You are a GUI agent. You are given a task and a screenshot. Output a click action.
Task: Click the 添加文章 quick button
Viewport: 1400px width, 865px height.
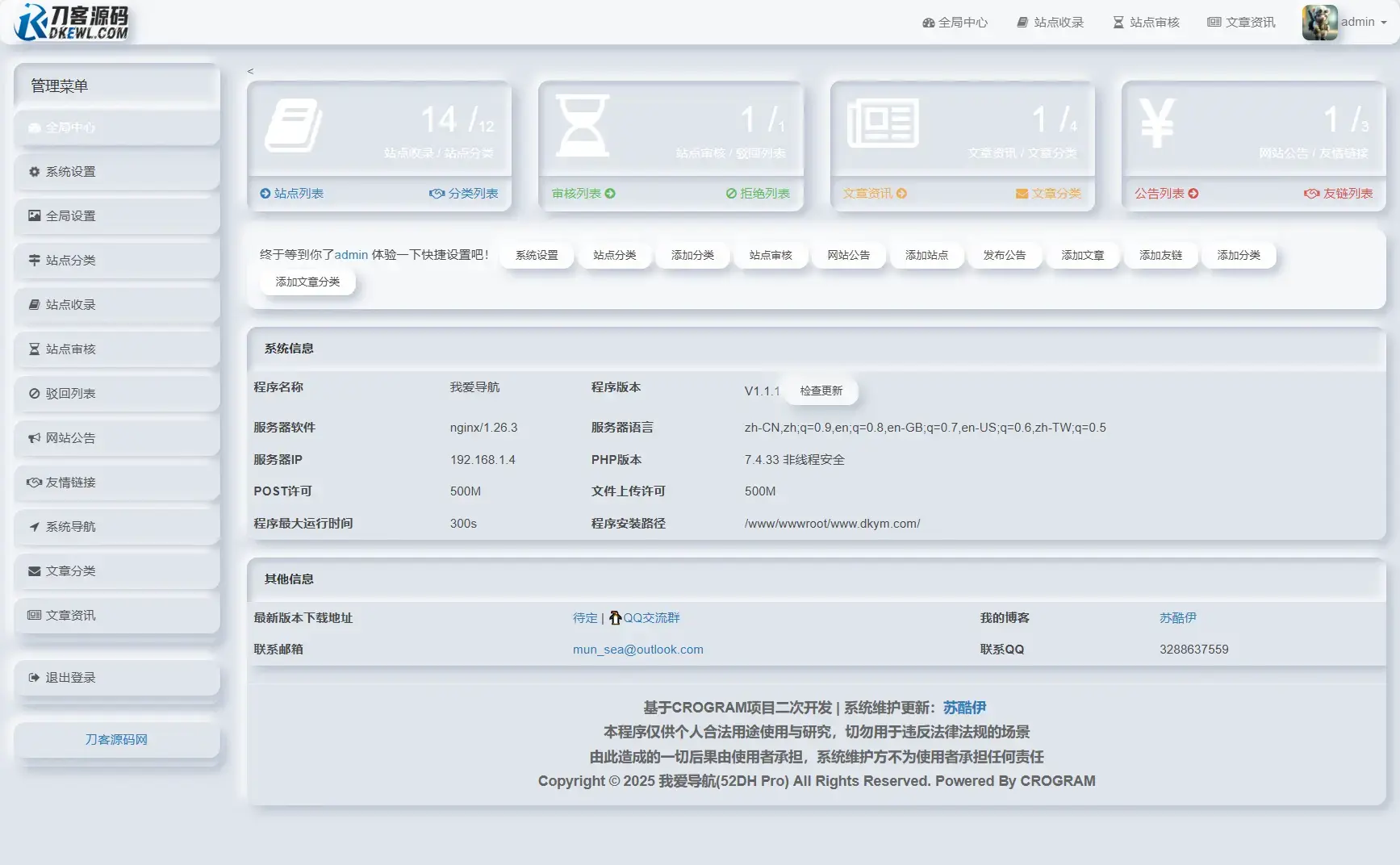point(1083,255)
